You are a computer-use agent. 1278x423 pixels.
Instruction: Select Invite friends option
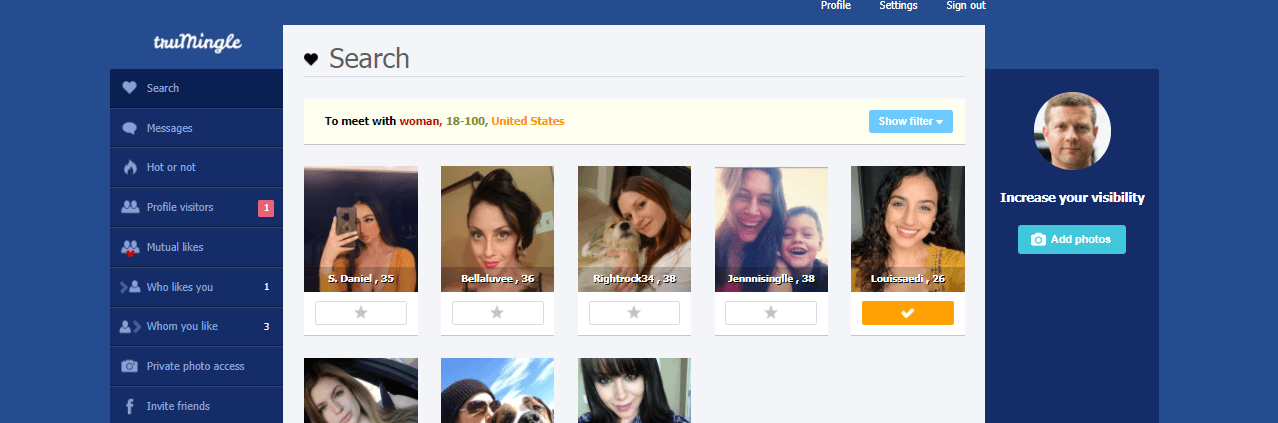tap(197, 406)
